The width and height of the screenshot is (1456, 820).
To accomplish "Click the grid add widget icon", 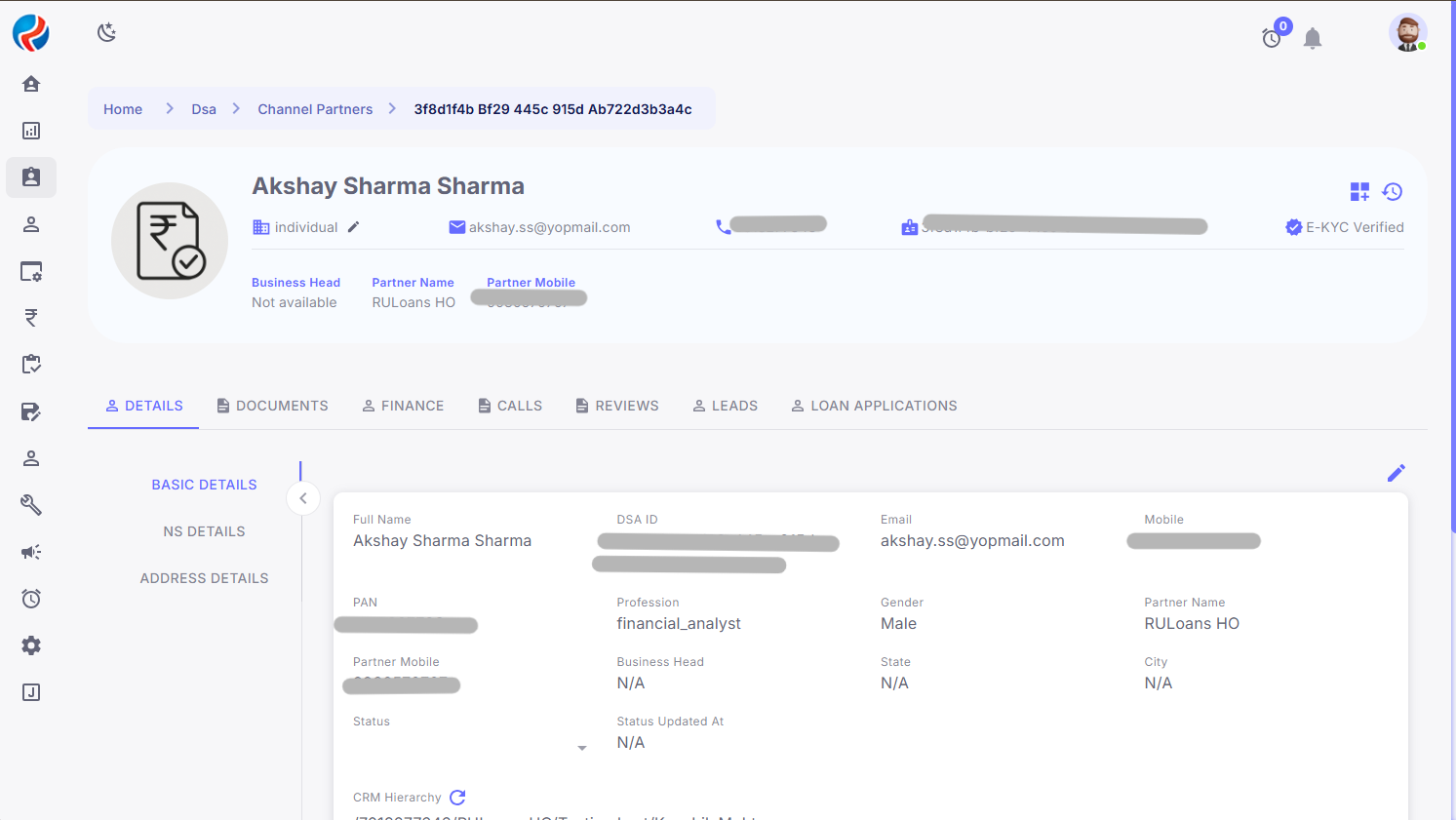I will pos(1359,192).
